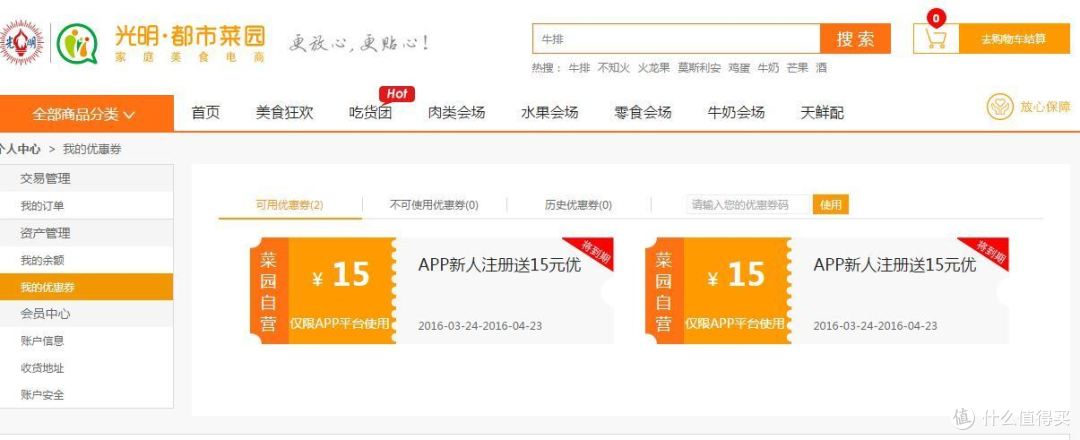This screenshot has width=1080, height=440.
Task: Select hot search term 莫斯利安
Action: pos(699,68)
